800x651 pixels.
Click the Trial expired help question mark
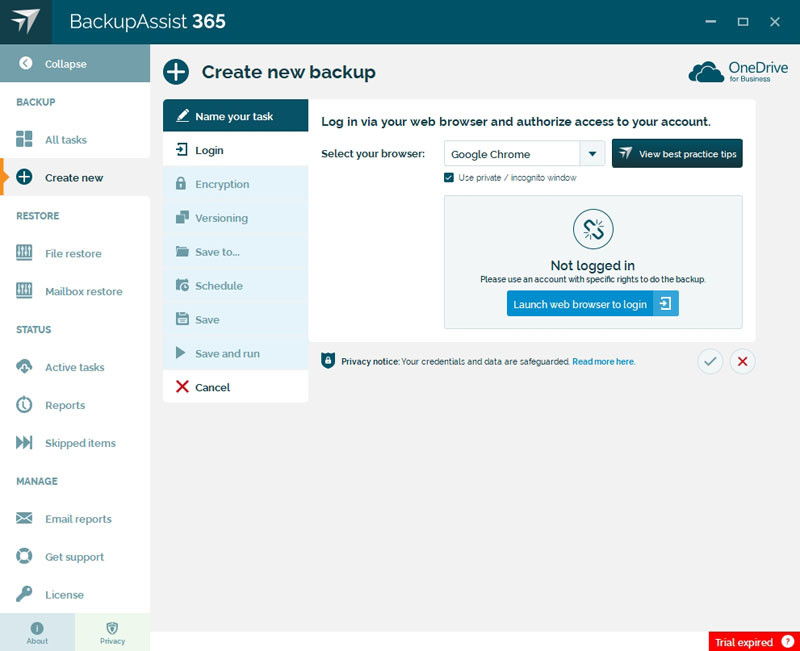coord(788,641)
